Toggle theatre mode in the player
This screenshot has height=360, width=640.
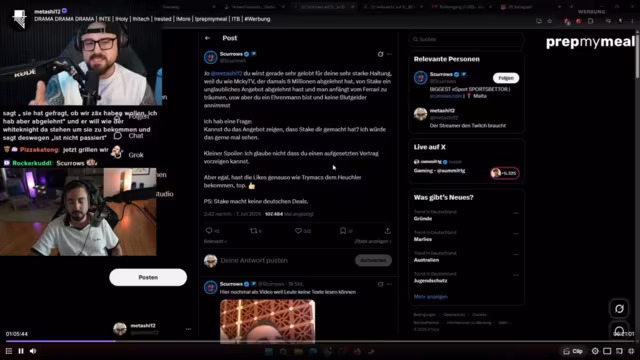[607, 351]
